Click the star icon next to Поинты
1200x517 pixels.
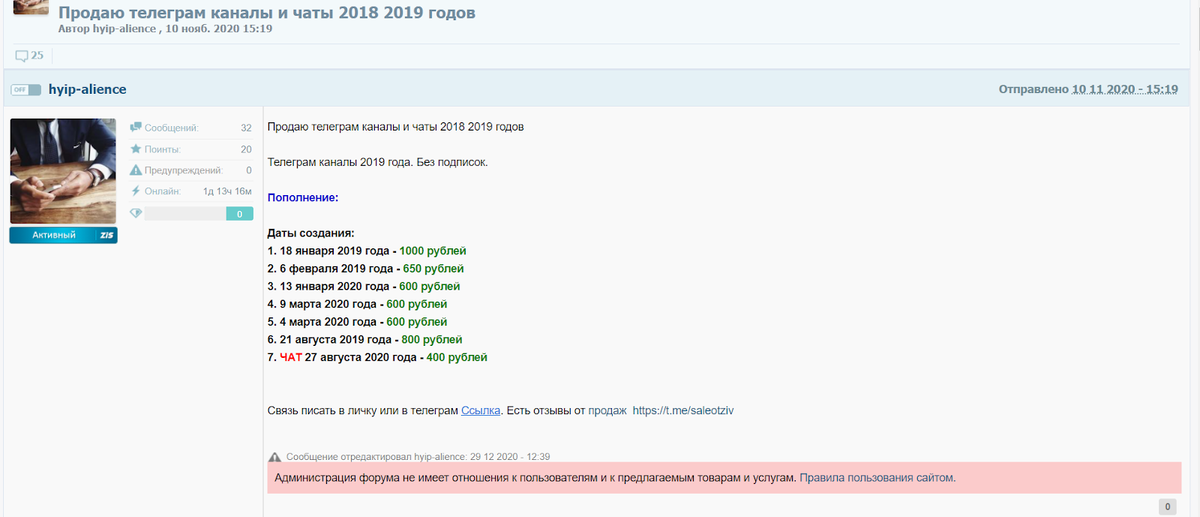pos(136,149)
